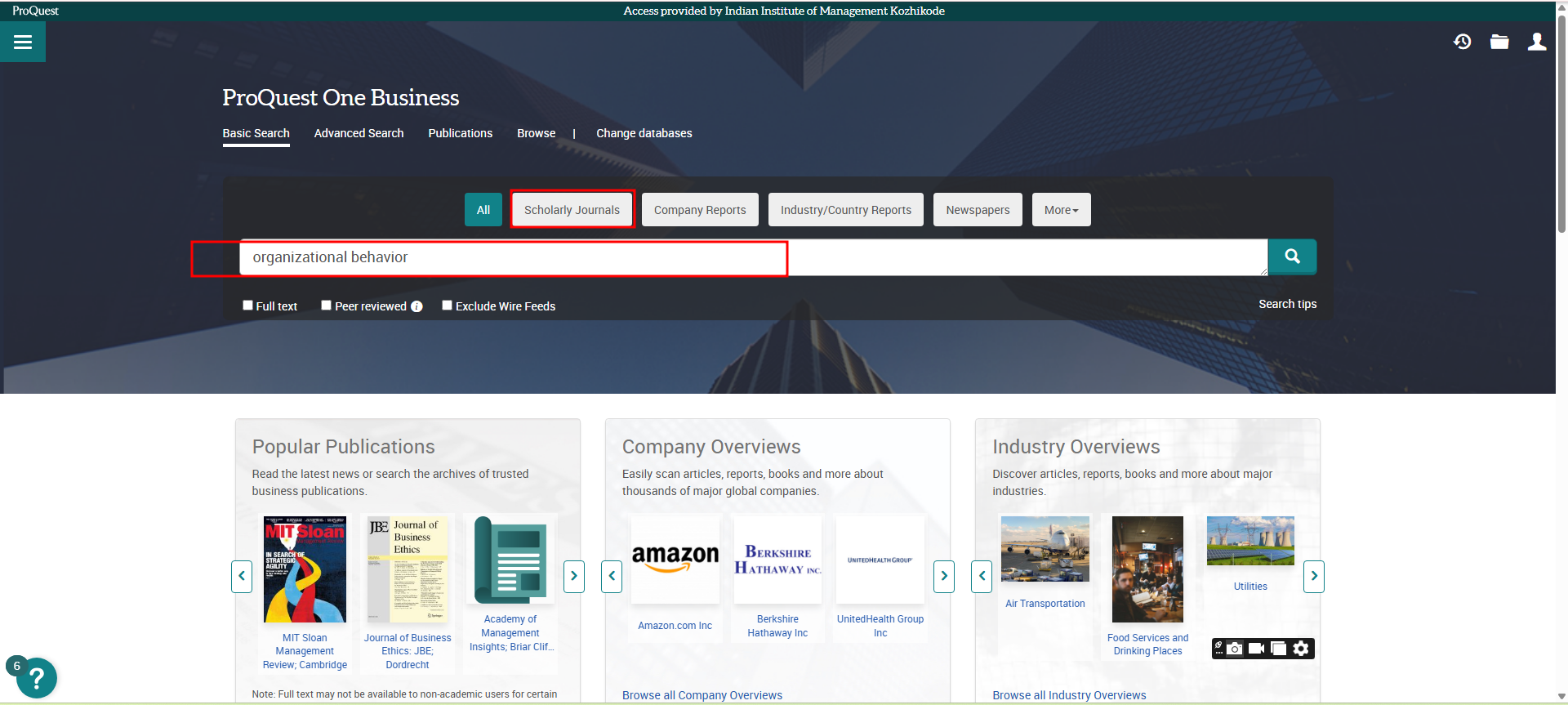Image resolution: width=1568 pixels, height=705 pixels.
Task: Open the Publications tab
Action: [x=460, y=133]
